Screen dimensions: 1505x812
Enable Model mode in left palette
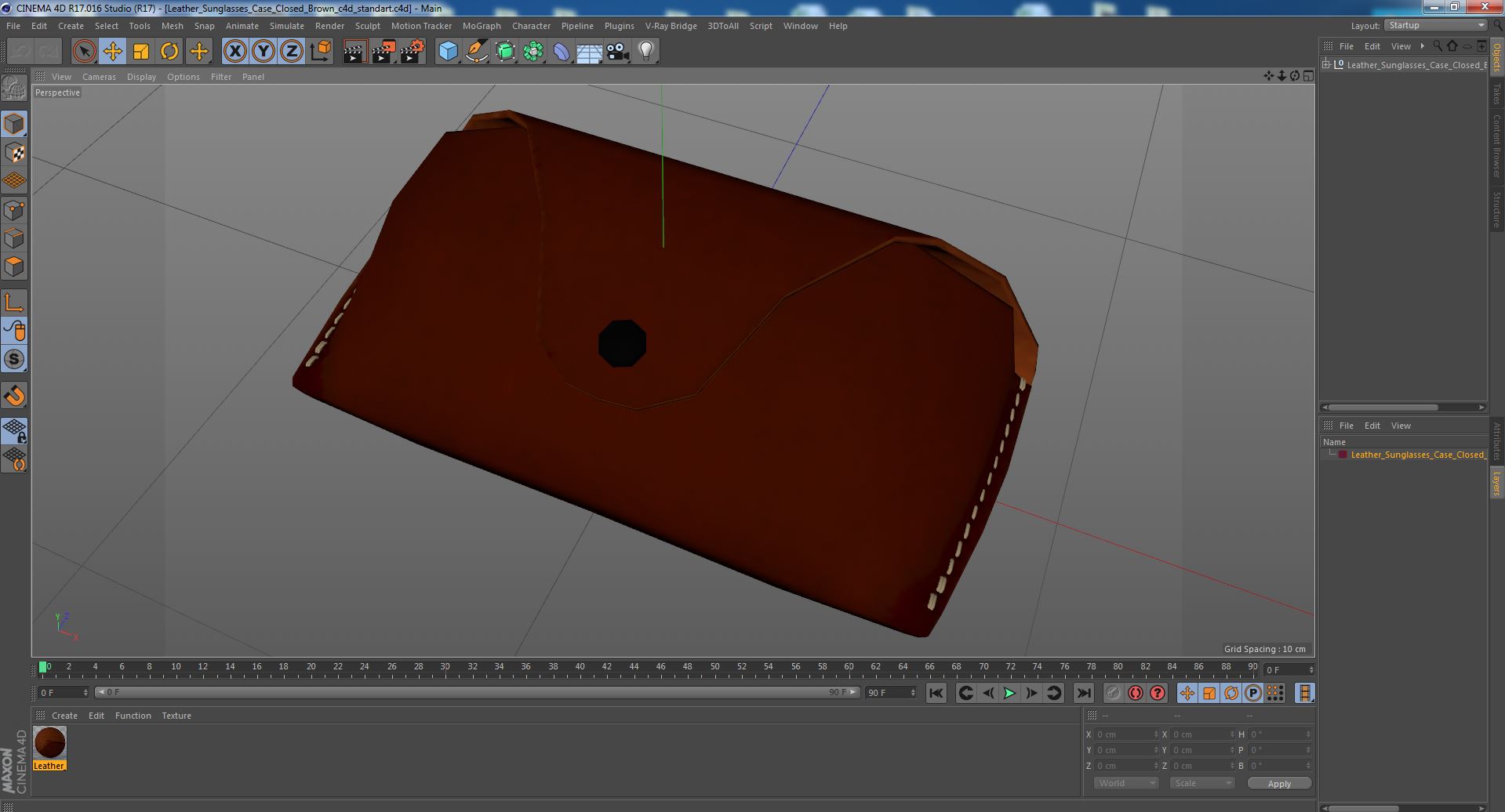click(14, 124)
